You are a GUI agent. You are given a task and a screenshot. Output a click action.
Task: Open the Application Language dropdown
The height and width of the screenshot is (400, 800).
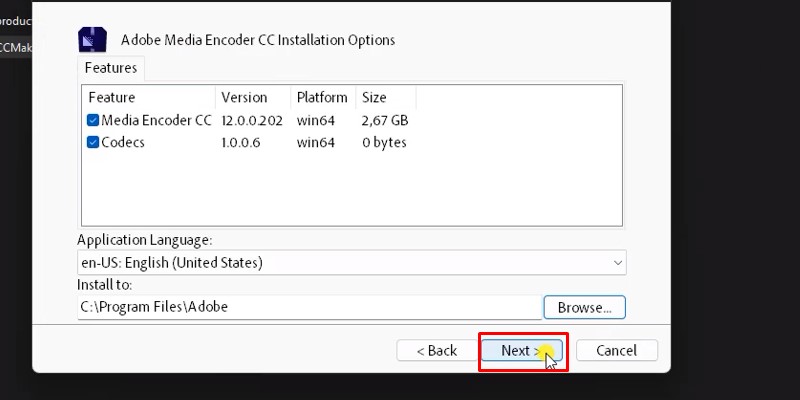pyautogui.click(x=351, y=263)
